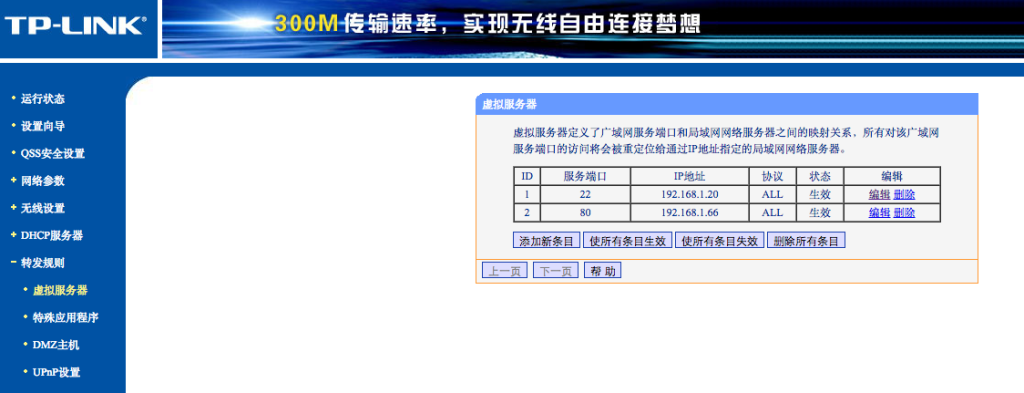This screenshot has width=1024, height=393.
Task: Expand DHCP服务器 section
Action: (52, 236)
